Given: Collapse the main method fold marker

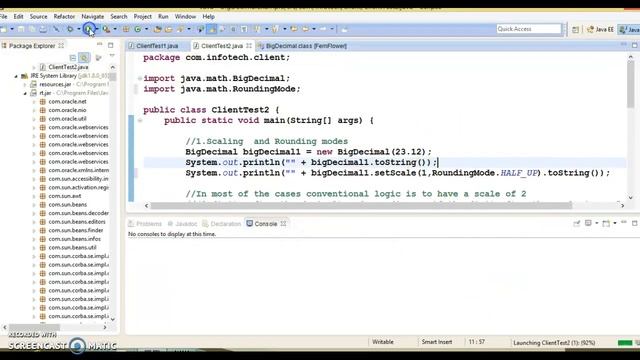Looking at the screenshot, I should [x=140, y=120].
